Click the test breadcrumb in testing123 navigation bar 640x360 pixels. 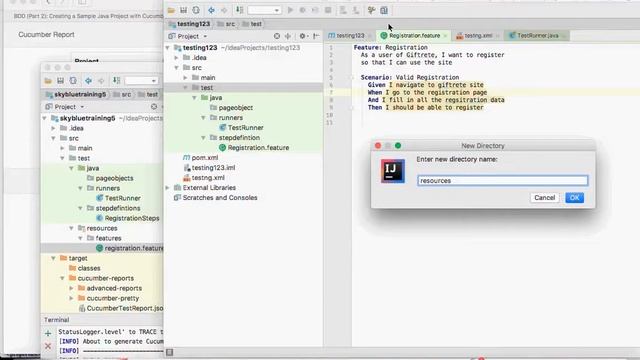[252, 24]
